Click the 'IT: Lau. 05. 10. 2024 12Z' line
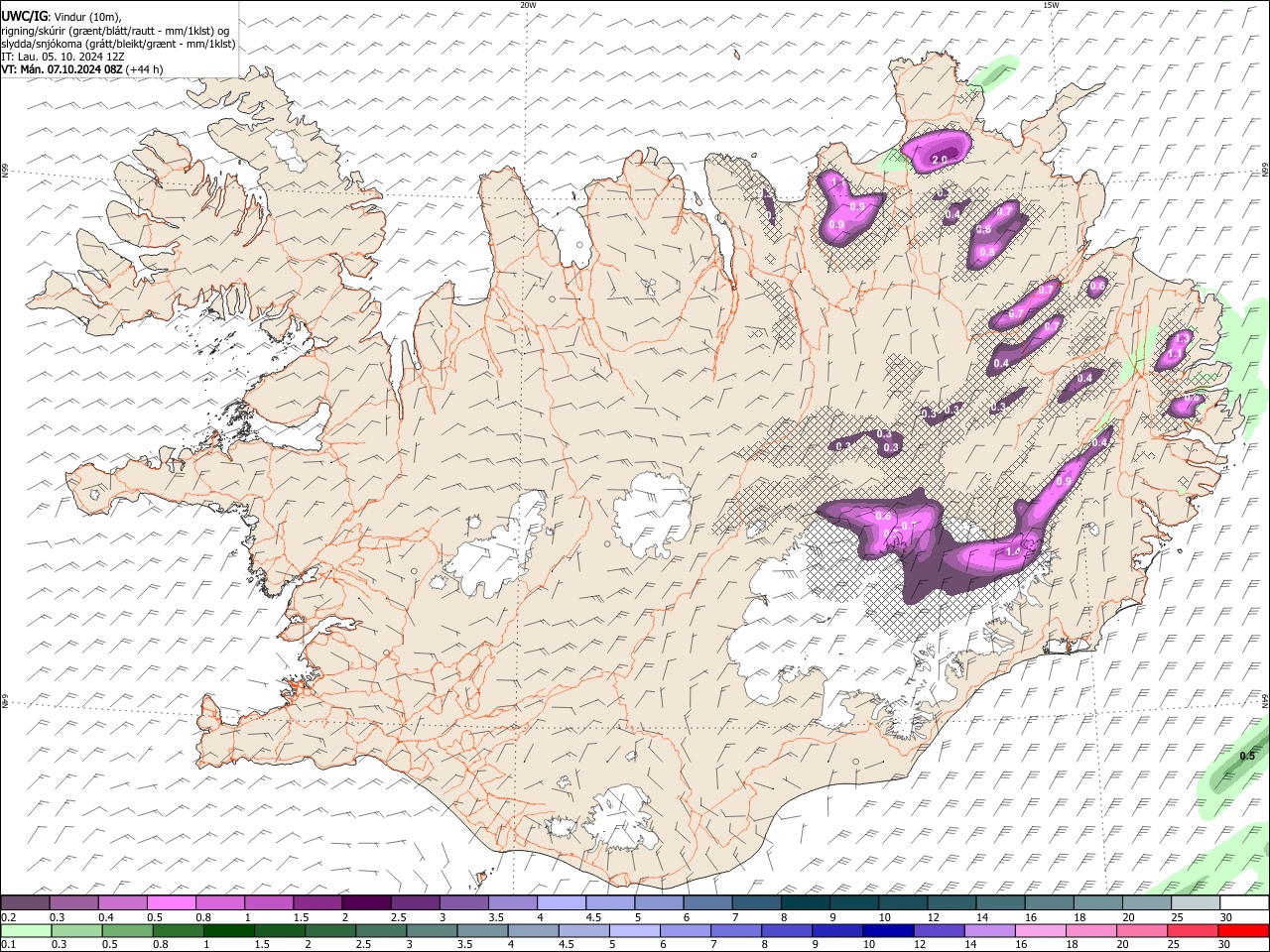 (63, 57)
